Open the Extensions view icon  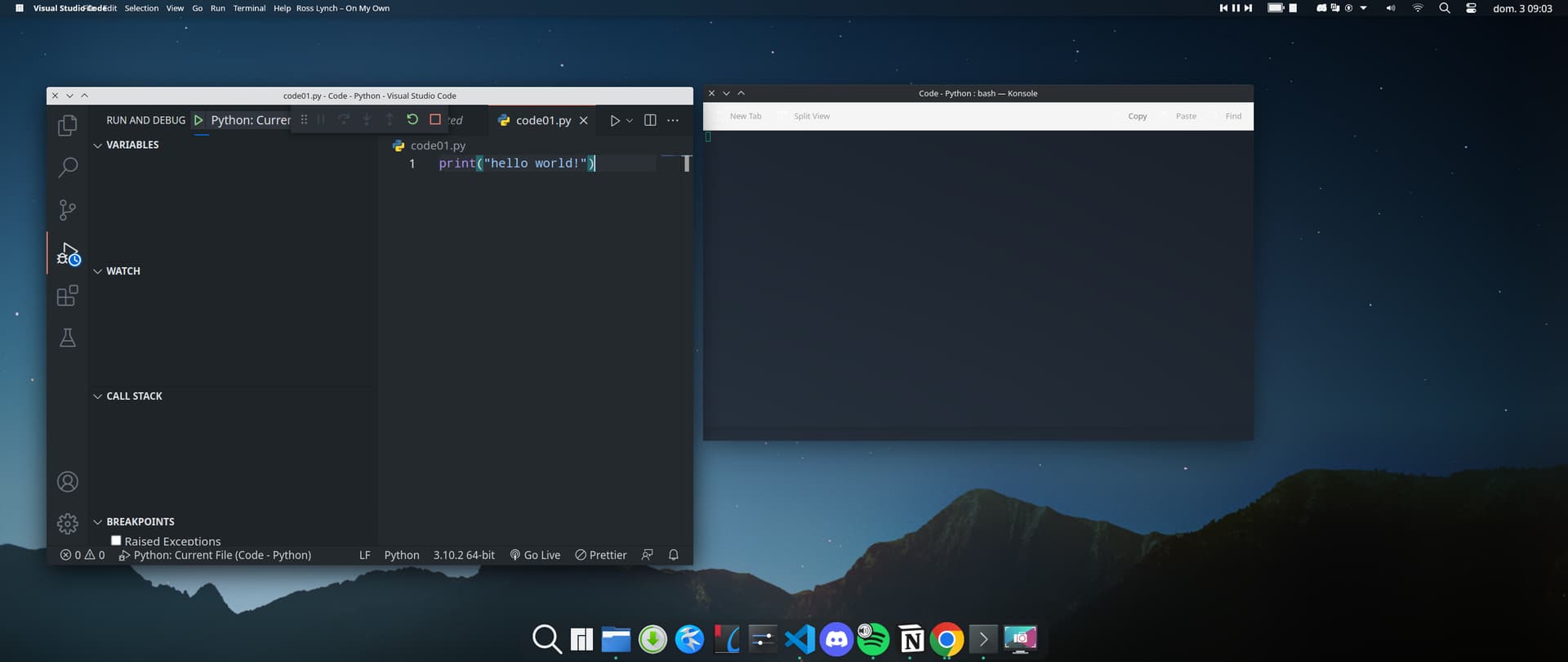(68, 295)
